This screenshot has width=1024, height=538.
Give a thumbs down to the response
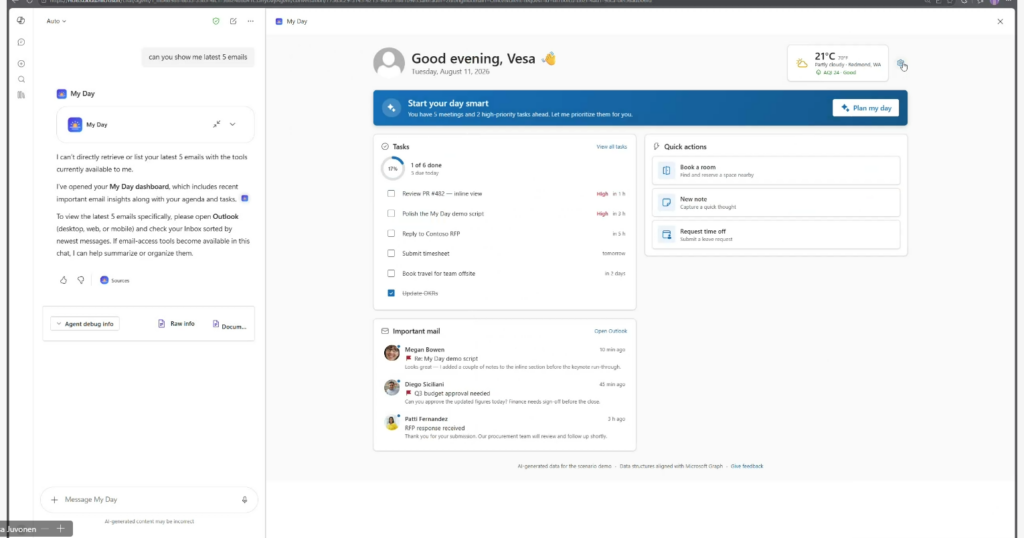click(x=81, y=280)
